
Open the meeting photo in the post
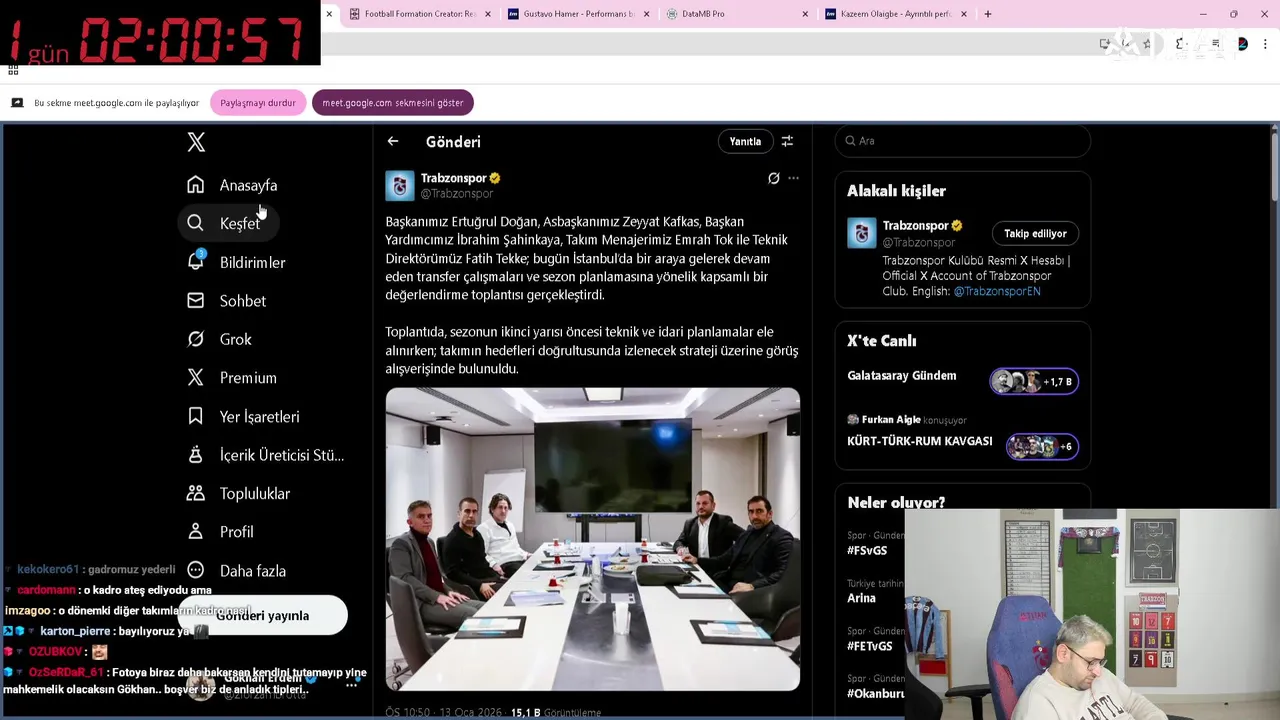[x=593, y=539]
